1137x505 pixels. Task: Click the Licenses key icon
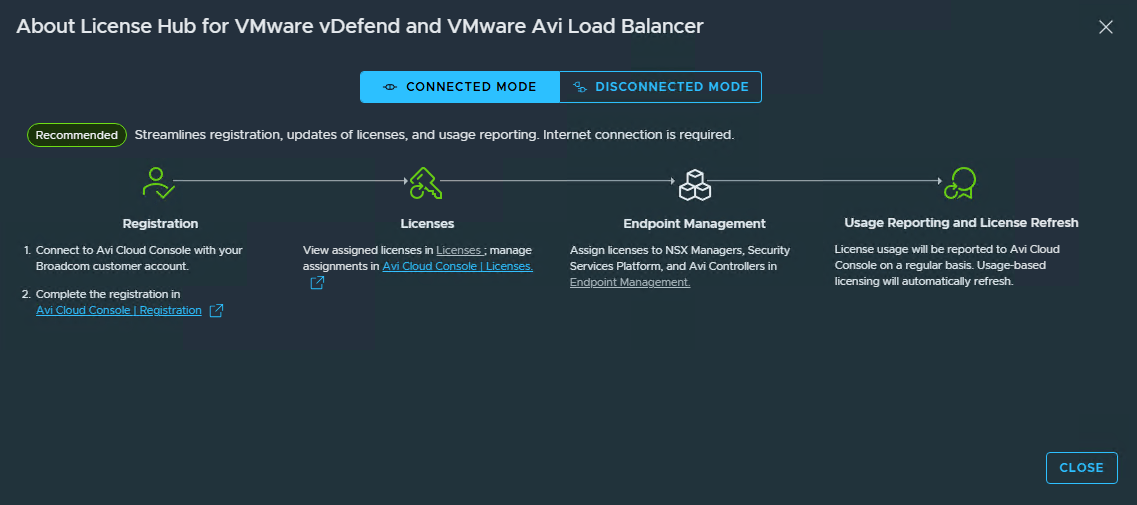[x=426, y=183]
